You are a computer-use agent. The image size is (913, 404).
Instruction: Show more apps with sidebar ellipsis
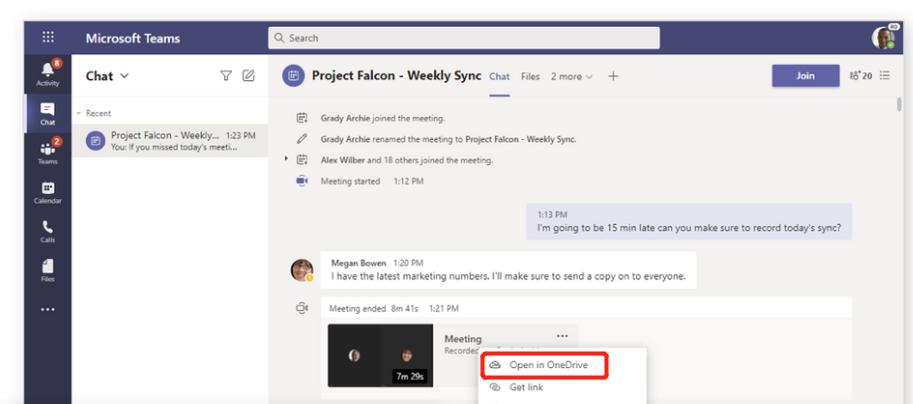(47, 310)
